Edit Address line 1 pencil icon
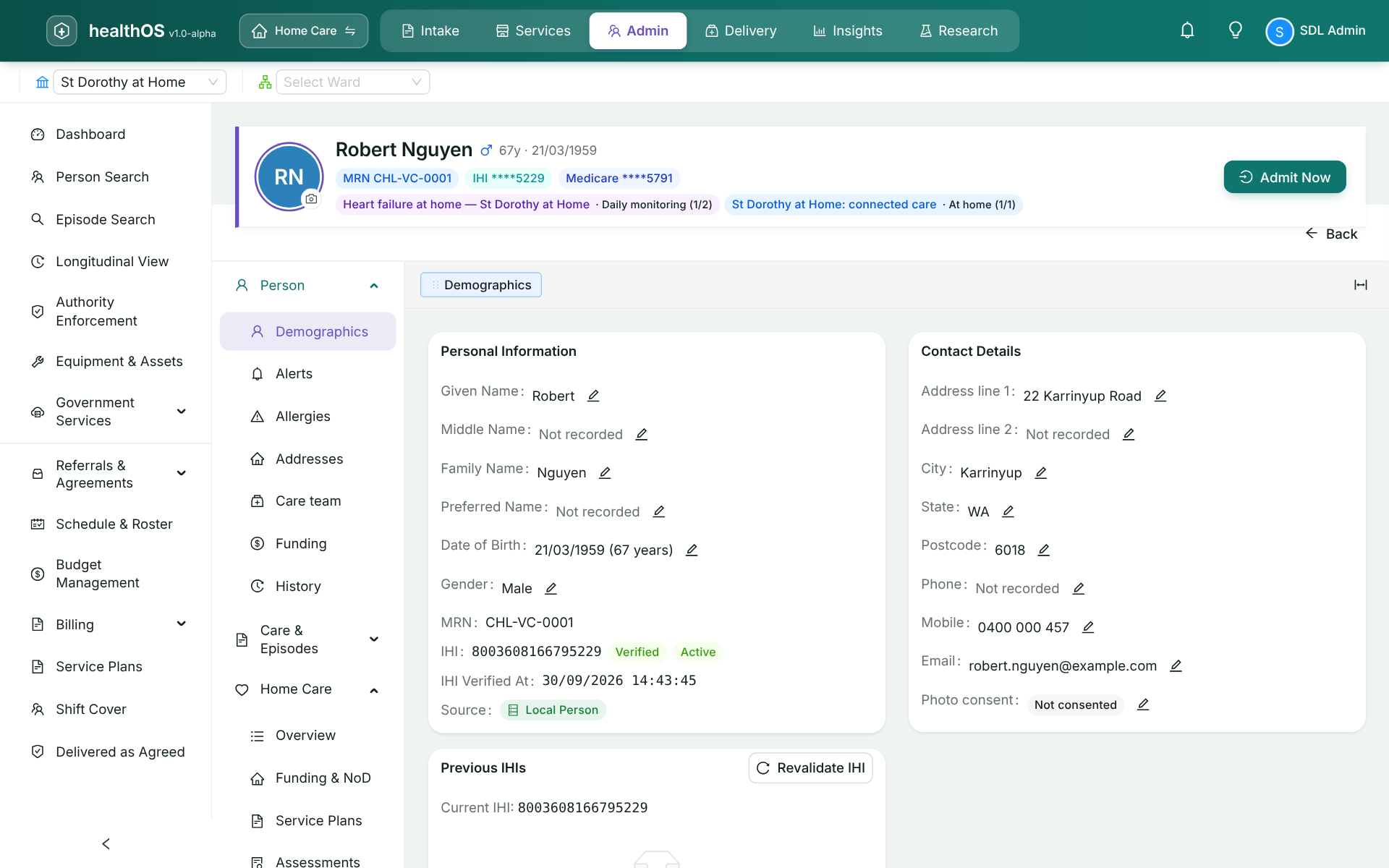 1160,396
